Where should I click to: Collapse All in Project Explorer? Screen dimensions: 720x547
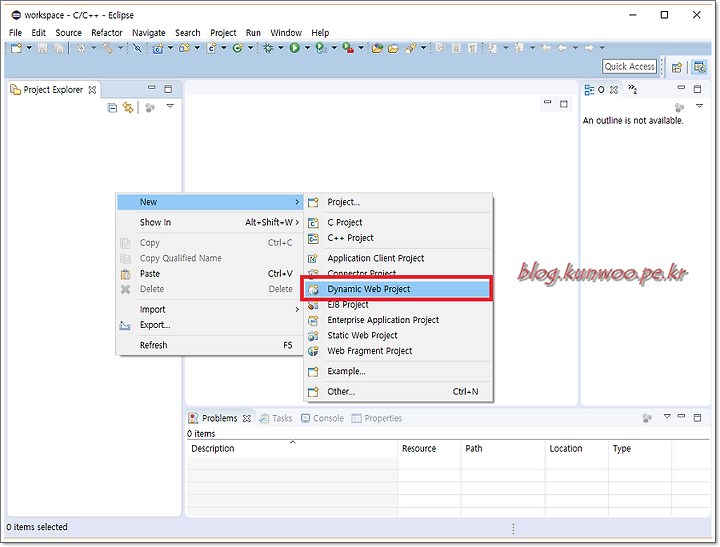[112, 108]
